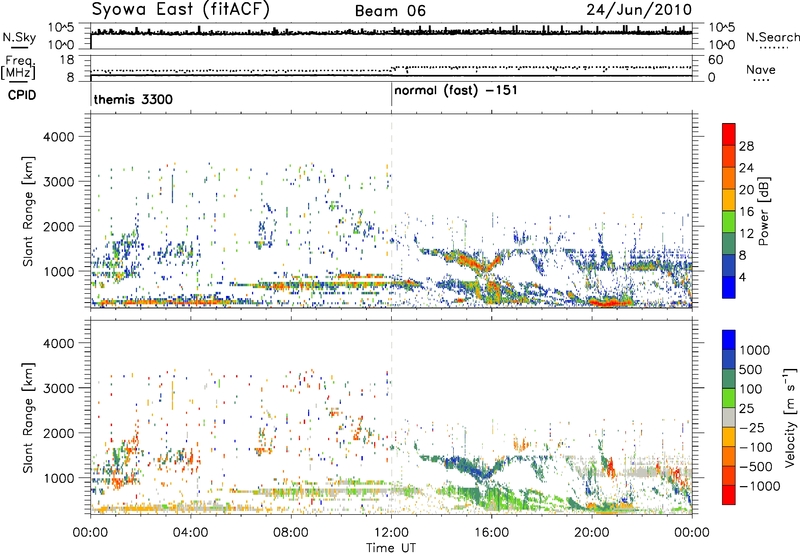
Task: Click the '3000' tick on velocity panel
Action: pyautogui.click(x=58, y=388)
